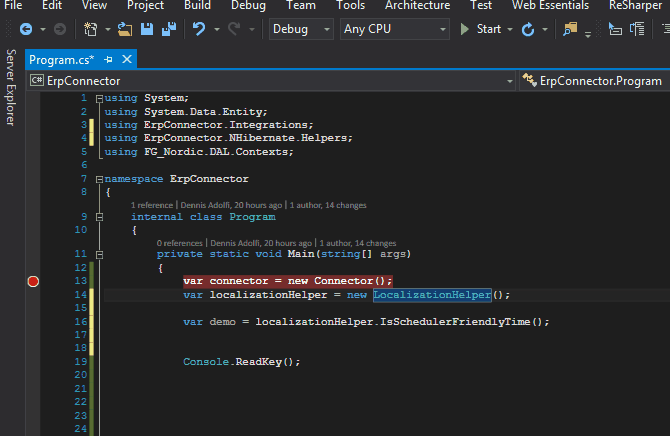The height and width of the screenshot is (436, 670).
Task: Click the Navigate Backward arrow icon
Action: point(26,29)
